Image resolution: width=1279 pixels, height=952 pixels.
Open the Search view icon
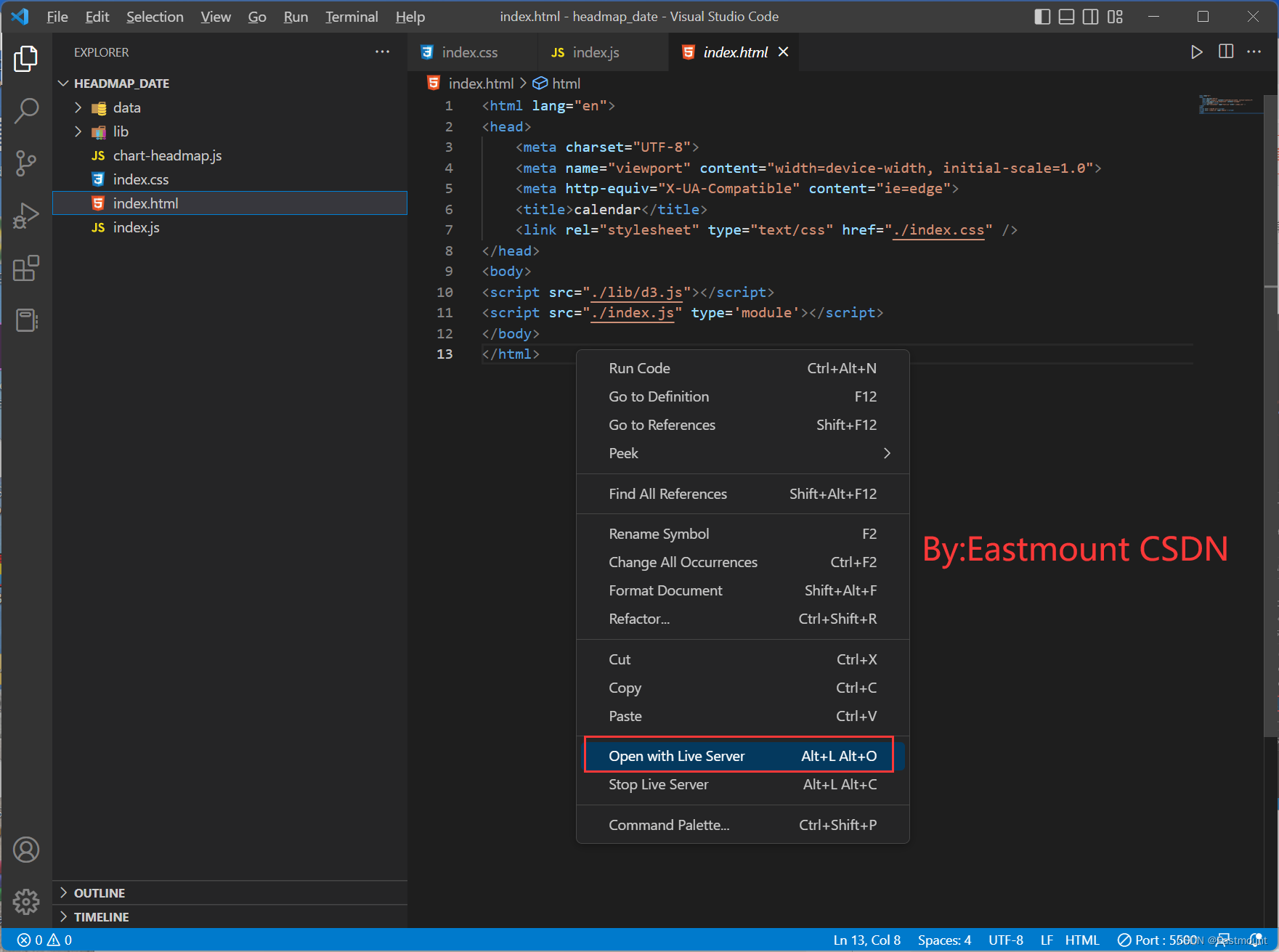pos(26,111)
